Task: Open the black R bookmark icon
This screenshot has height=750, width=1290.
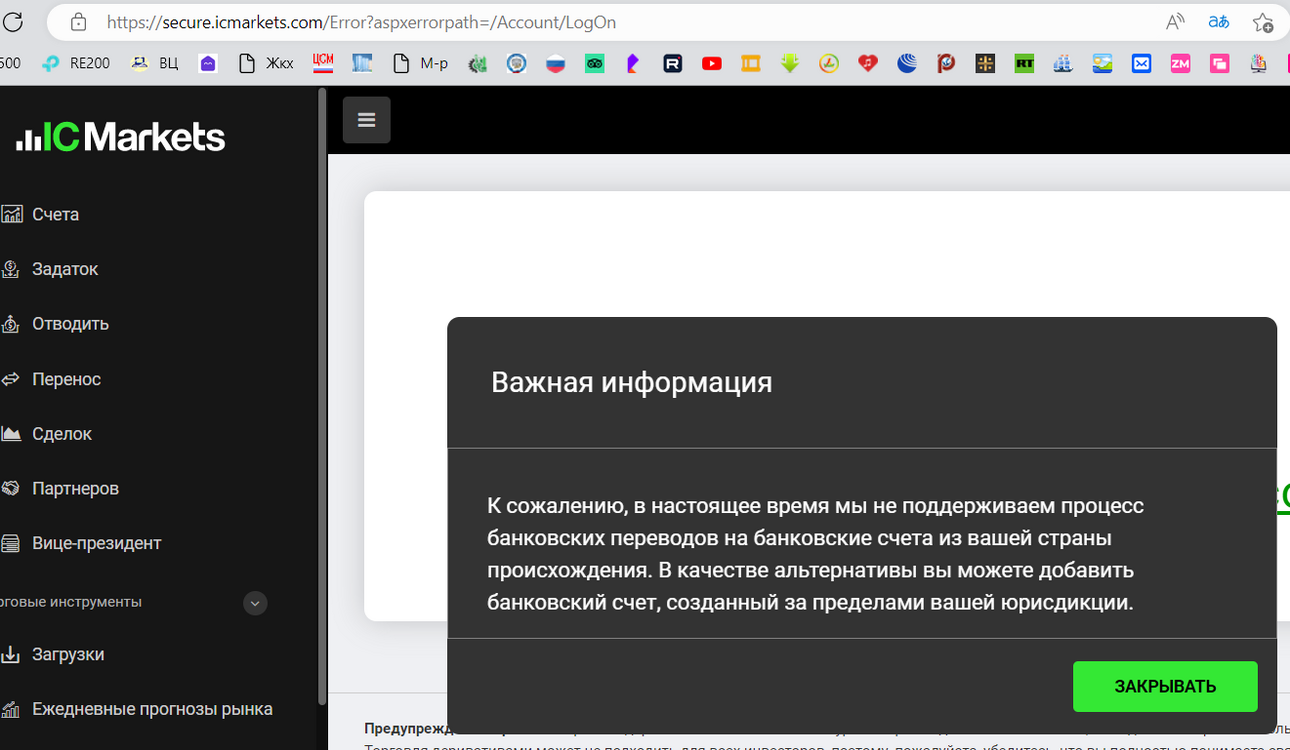Action: (673, 63)
